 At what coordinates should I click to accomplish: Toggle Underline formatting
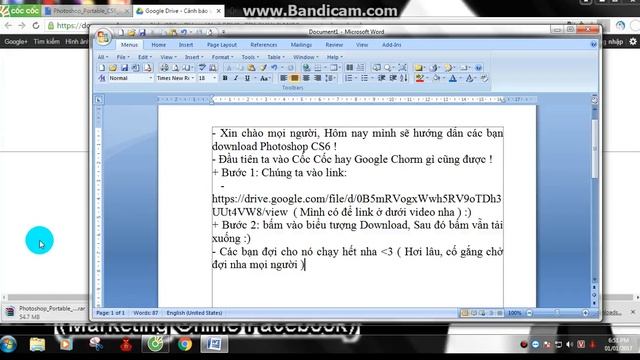247,78
